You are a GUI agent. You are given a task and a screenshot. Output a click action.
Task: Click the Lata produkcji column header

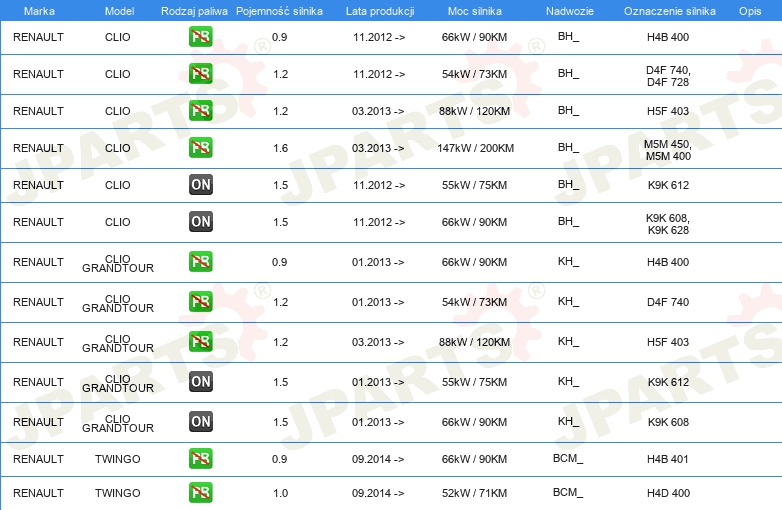(380, 11)
